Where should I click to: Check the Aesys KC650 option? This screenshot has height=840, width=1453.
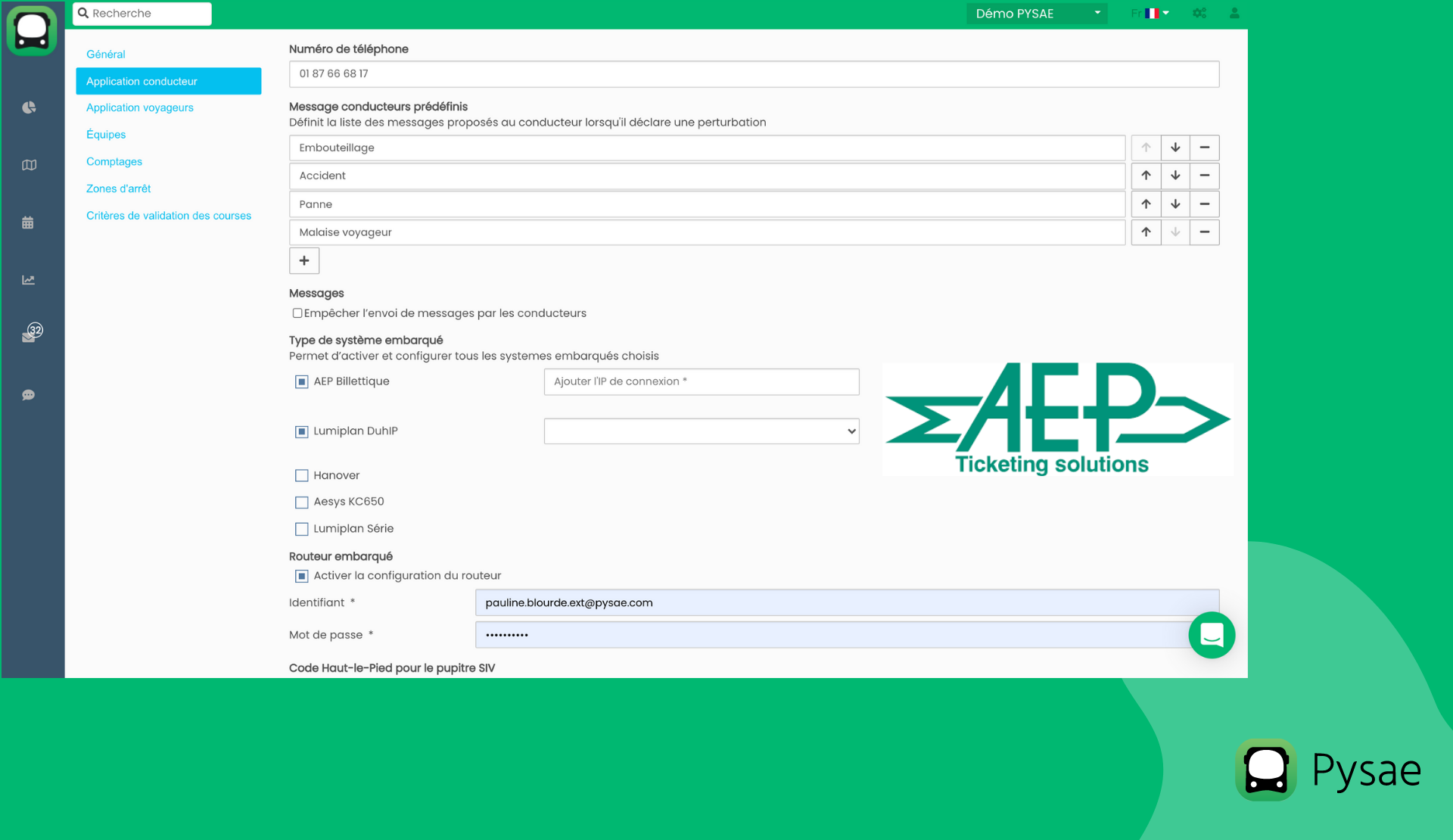(302, 502)
